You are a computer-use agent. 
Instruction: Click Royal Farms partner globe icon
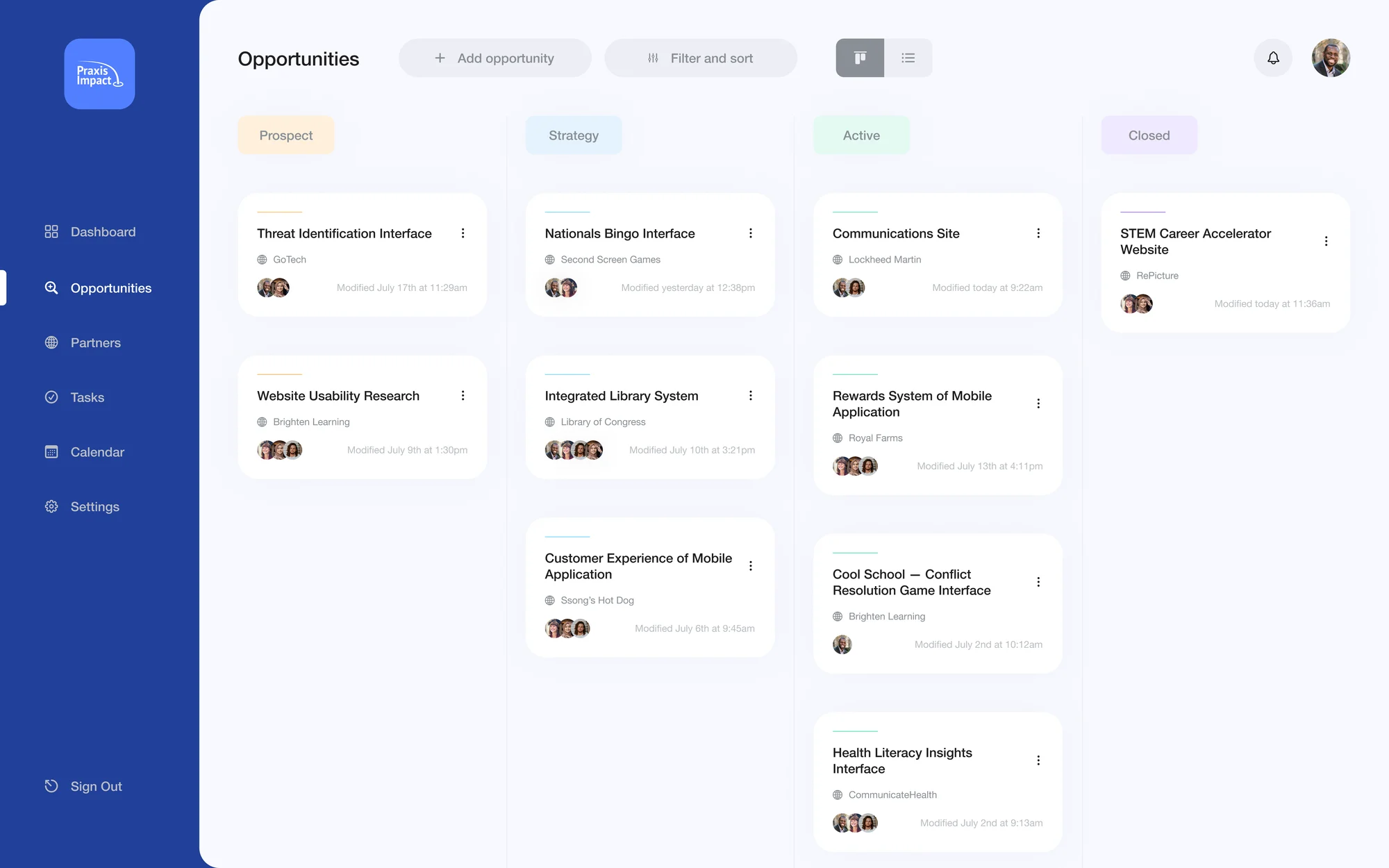(x=838, y=438)
